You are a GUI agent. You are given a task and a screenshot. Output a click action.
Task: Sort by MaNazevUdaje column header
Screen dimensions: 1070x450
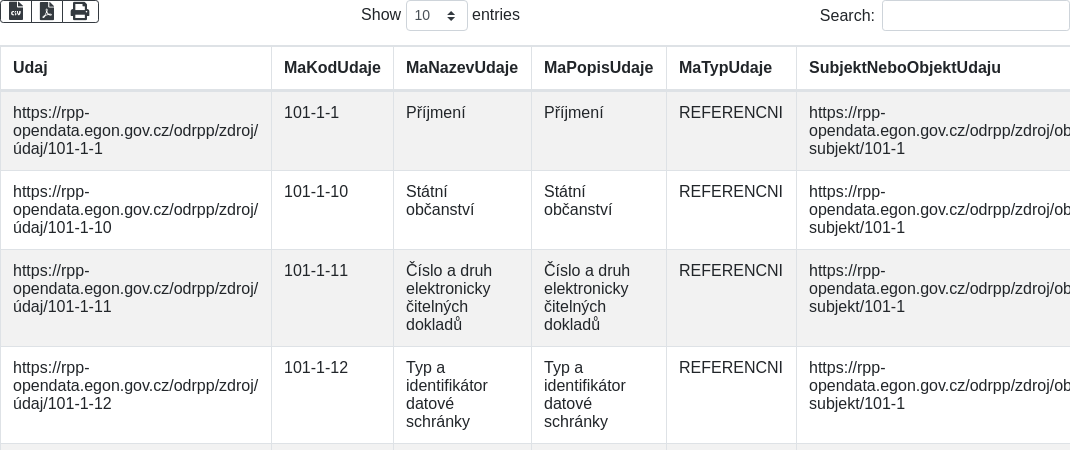coord(462,68)
